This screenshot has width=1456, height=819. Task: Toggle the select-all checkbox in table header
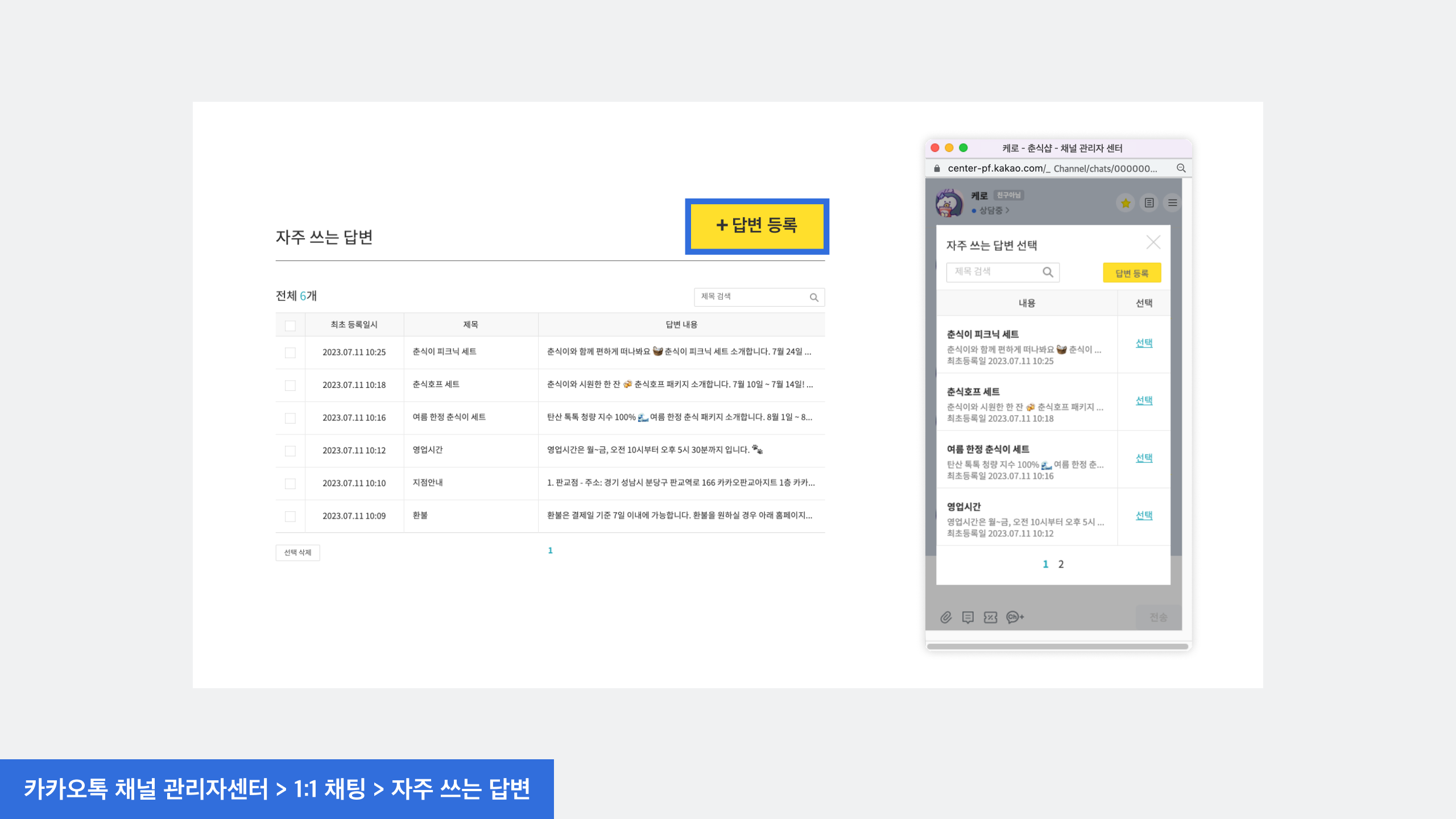(x=290, y=325)
